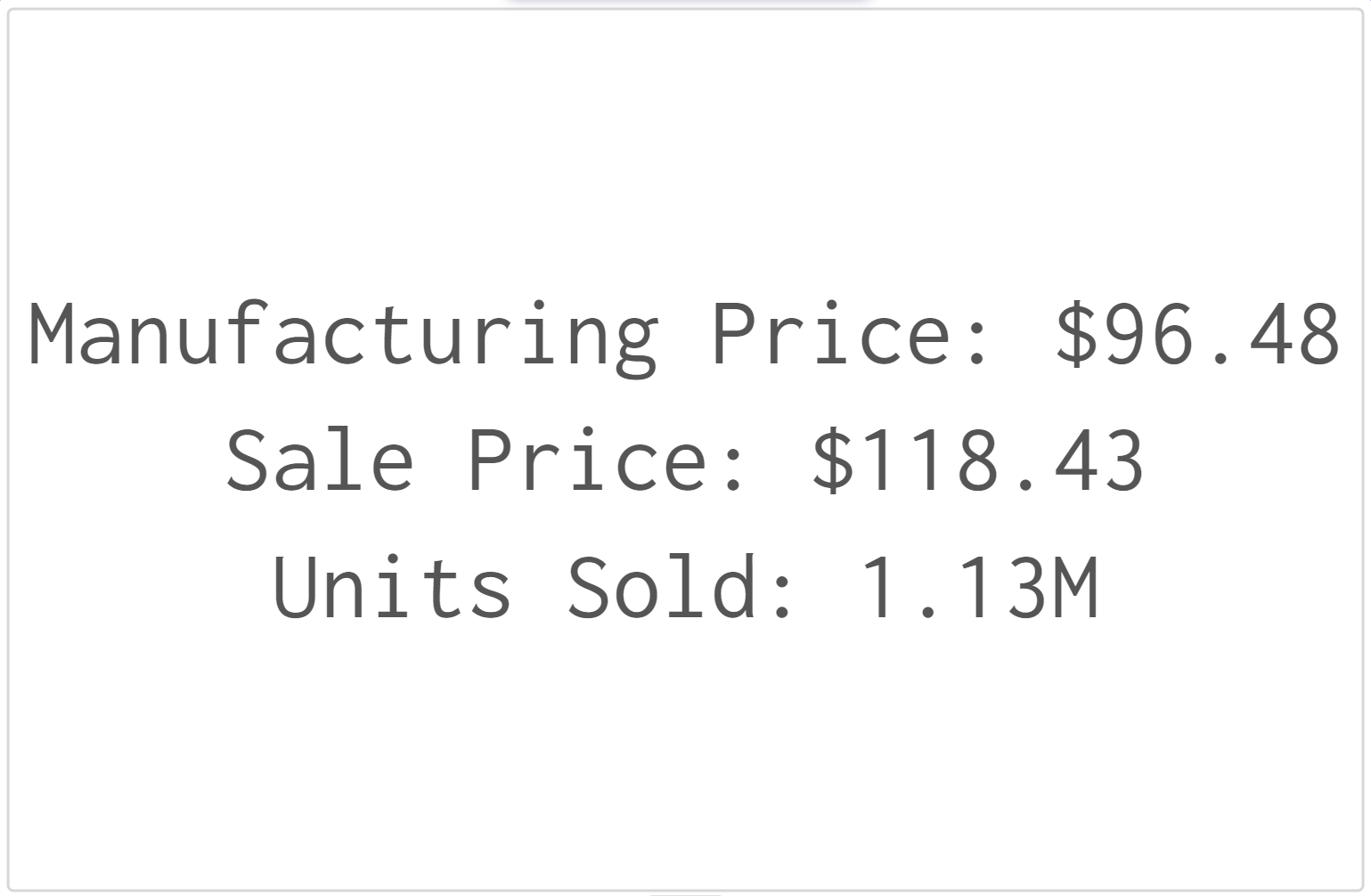Click the dollar sign before 118.43
The width and height of the screenshot is (1371, 896).
(x=833, y=460)
